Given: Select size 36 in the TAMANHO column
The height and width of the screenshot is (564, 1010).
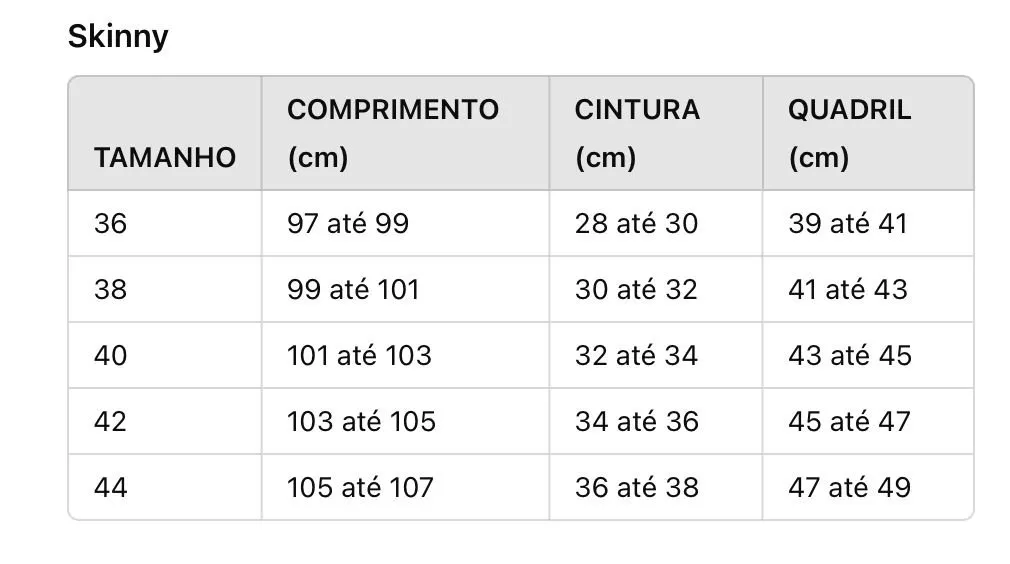Looking at the screenshot, I should pyautogui.click(x=165, y=223).
